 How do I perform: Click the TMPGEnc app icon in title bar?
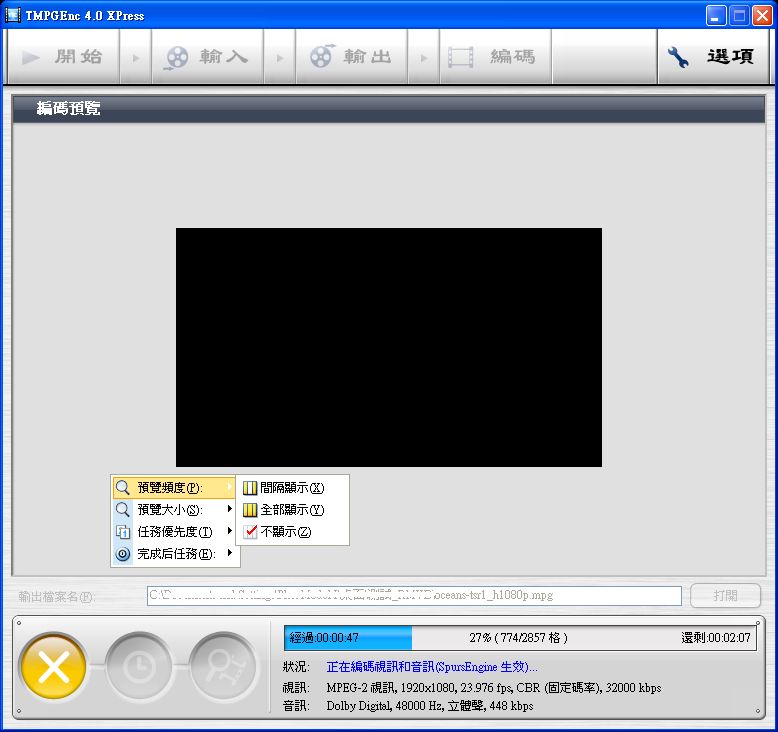(12, 15)
